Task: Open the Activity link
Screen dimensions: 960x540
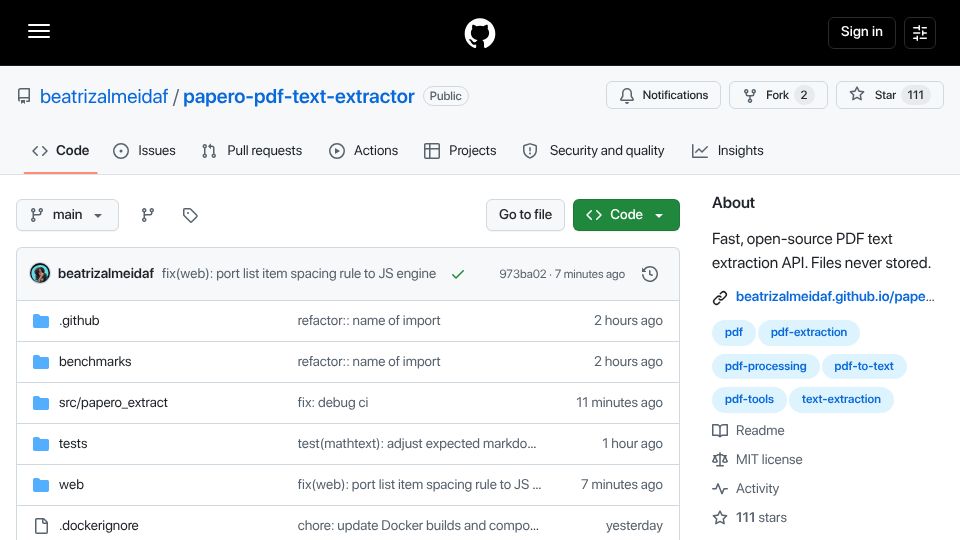Action: [x=746, y=489]
